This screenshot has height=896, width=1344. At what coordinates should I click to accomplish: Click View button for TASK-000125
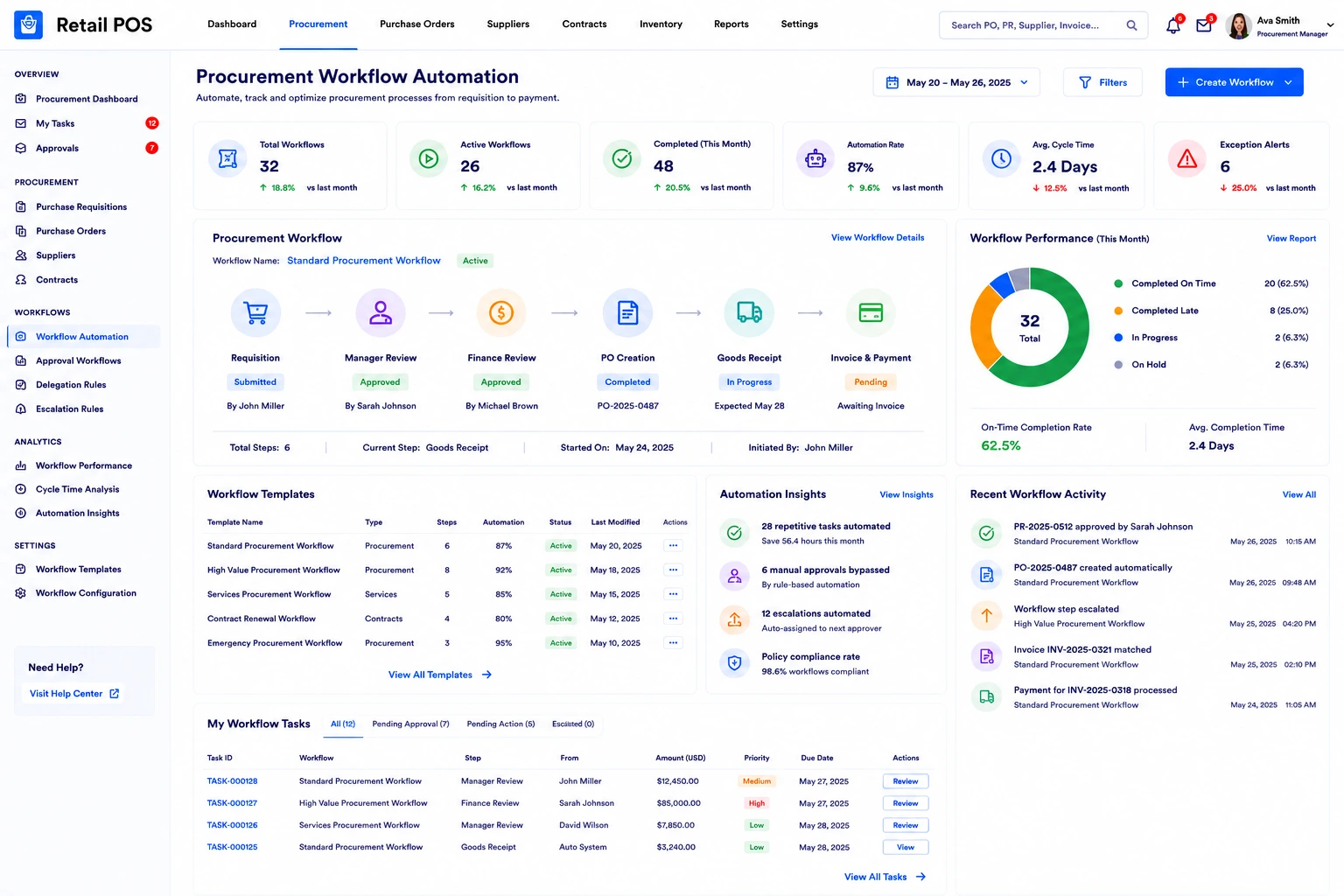click(906, 847)
